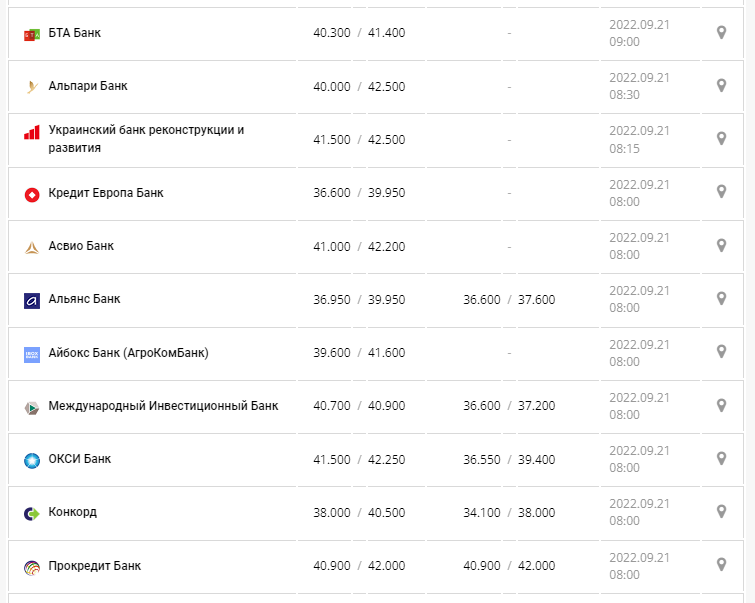Click the БТА Банк logo icon
Image resolution: width=755 pixels, height=603 pixels.
click(31, 35)
